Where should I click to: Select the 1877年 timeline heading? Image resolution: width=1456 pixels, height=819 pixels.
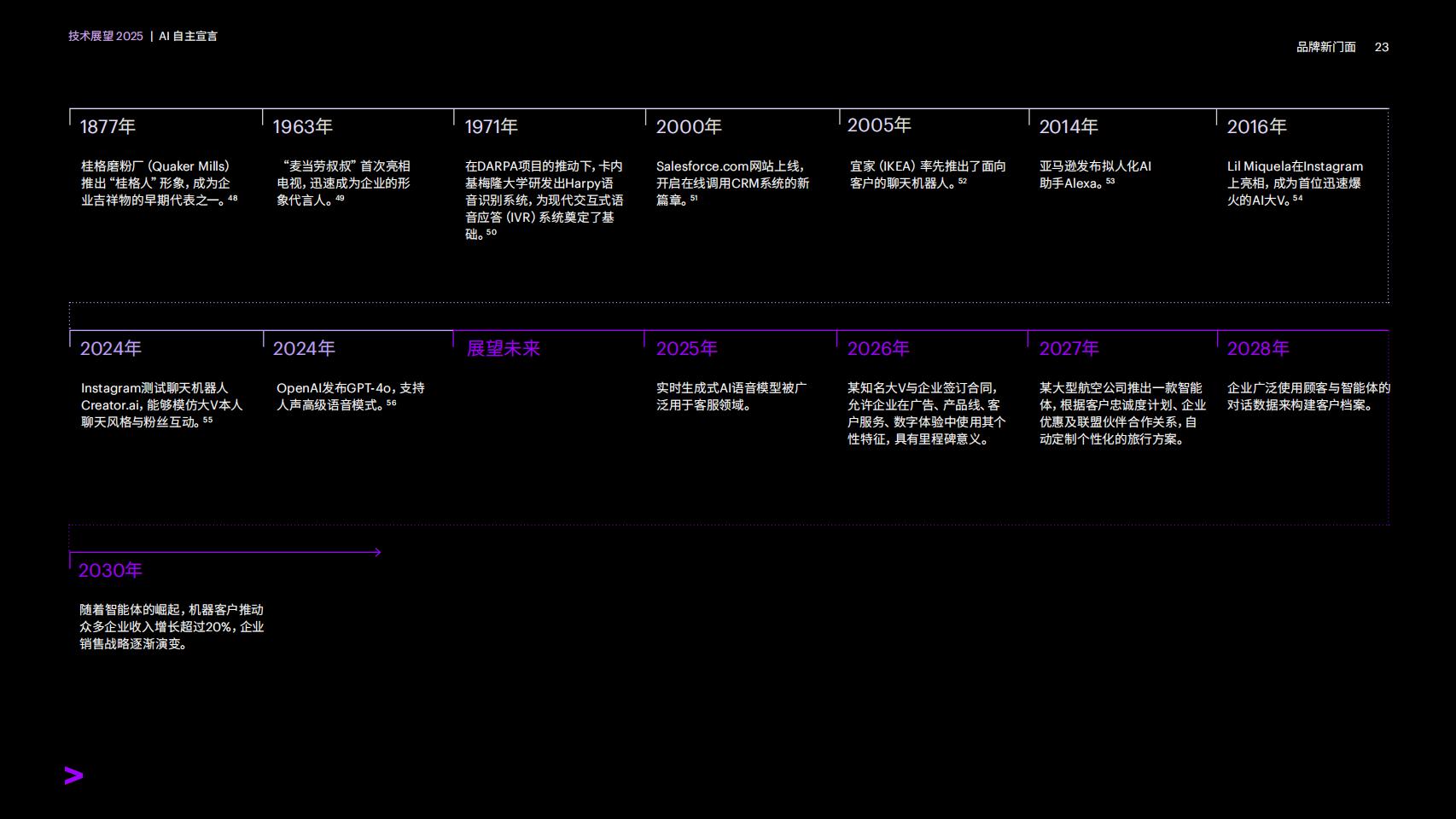[108, 126]
